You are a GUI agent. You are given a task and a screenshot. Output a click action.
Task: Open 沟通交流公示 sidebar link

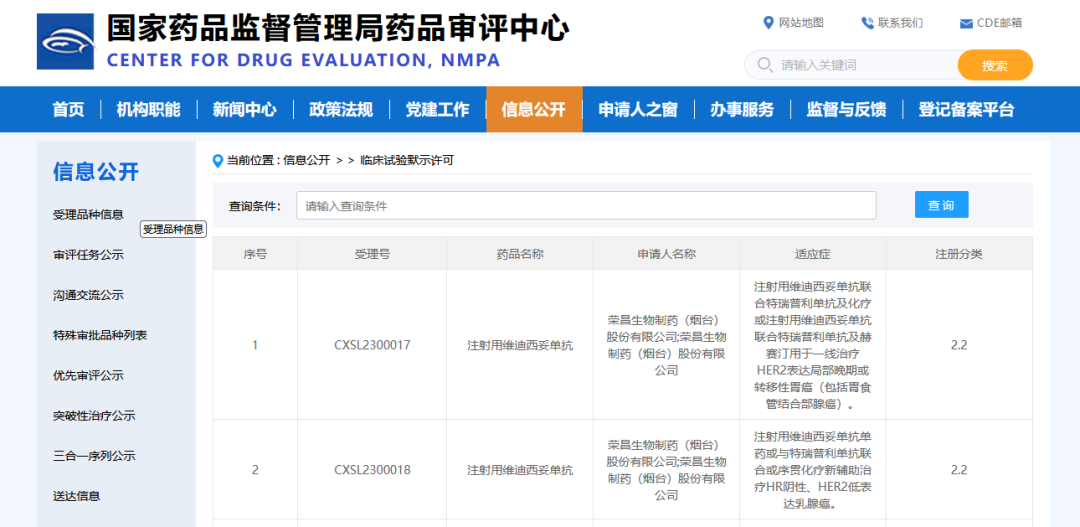point(88,295)
